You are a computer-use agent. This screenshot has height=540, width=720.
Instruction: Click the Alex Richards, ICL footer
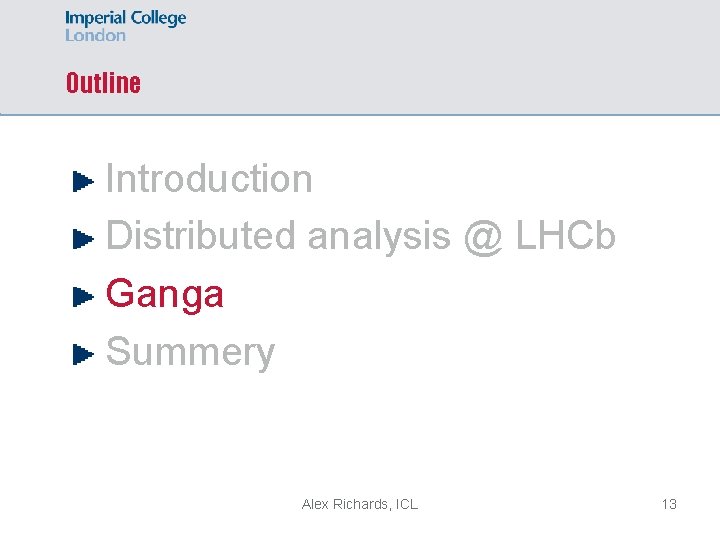(360, 504)
